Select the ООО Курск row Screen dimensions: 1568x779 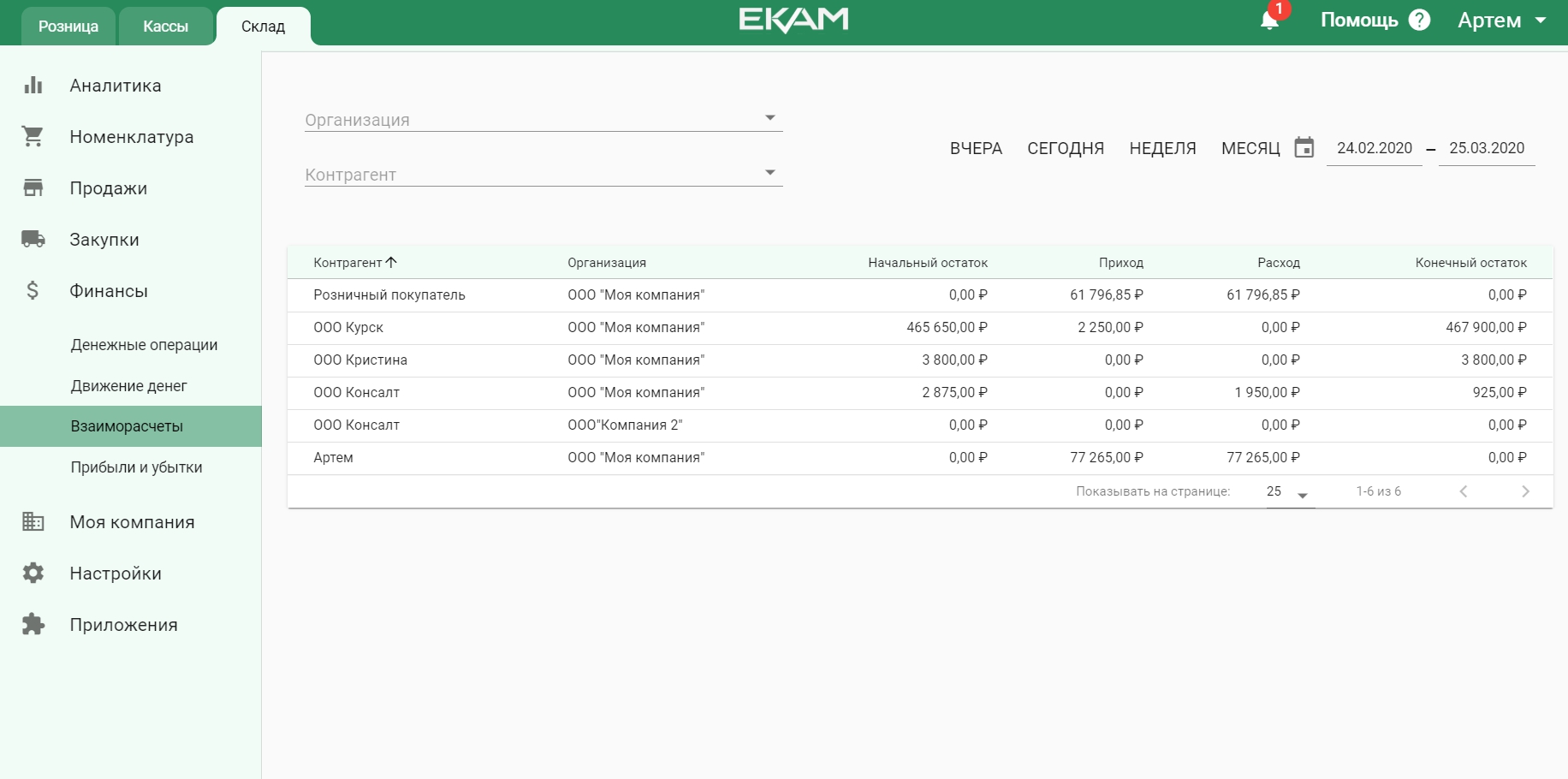pyautogui.click(x=920, y=327)
